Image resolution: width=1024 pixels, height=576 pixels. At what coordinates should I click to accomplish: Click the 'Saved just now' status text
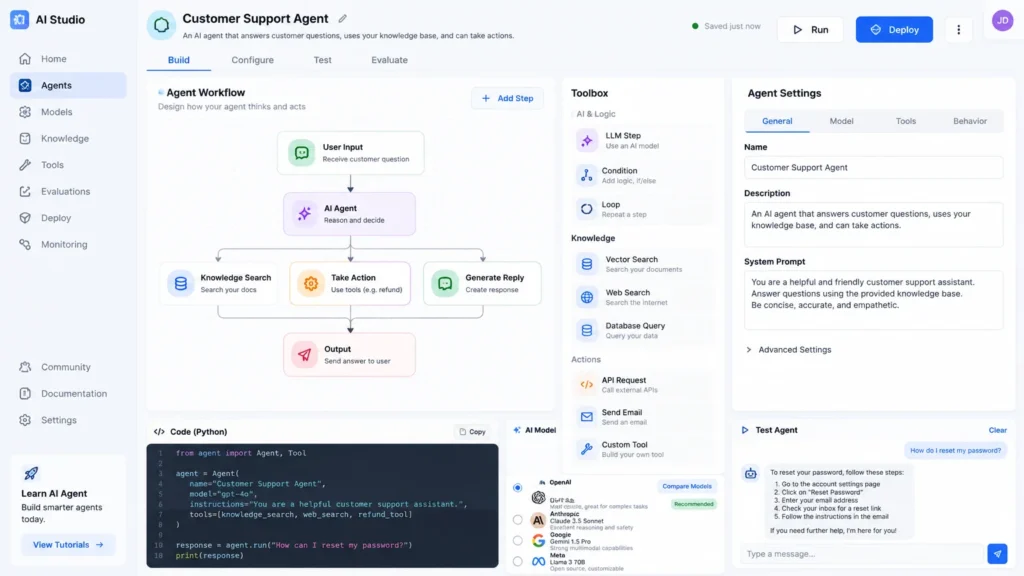[x=732, y=26]
